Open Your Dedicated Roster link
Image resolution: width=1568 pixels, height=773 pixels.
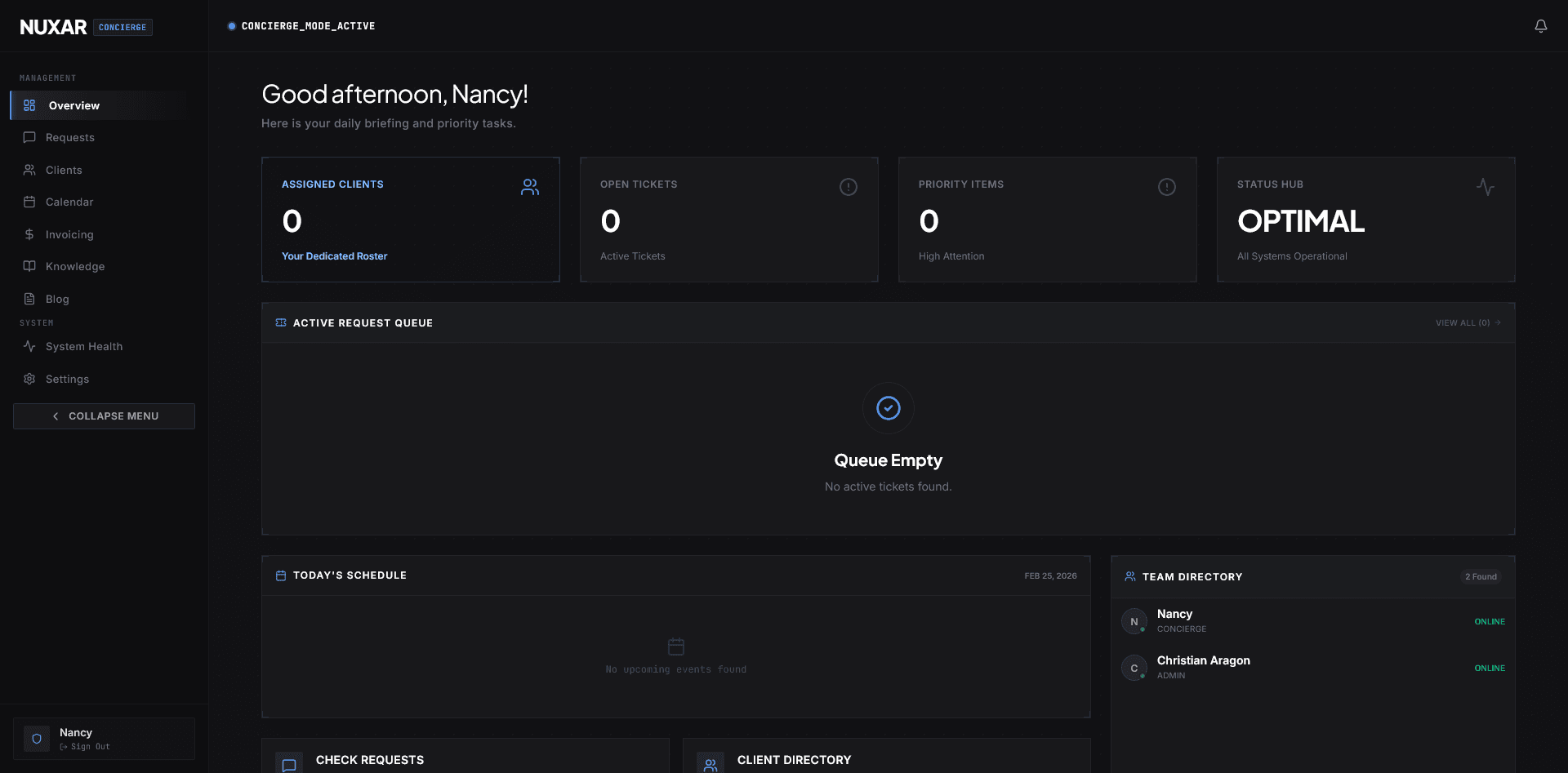click(x=334, y=256)
